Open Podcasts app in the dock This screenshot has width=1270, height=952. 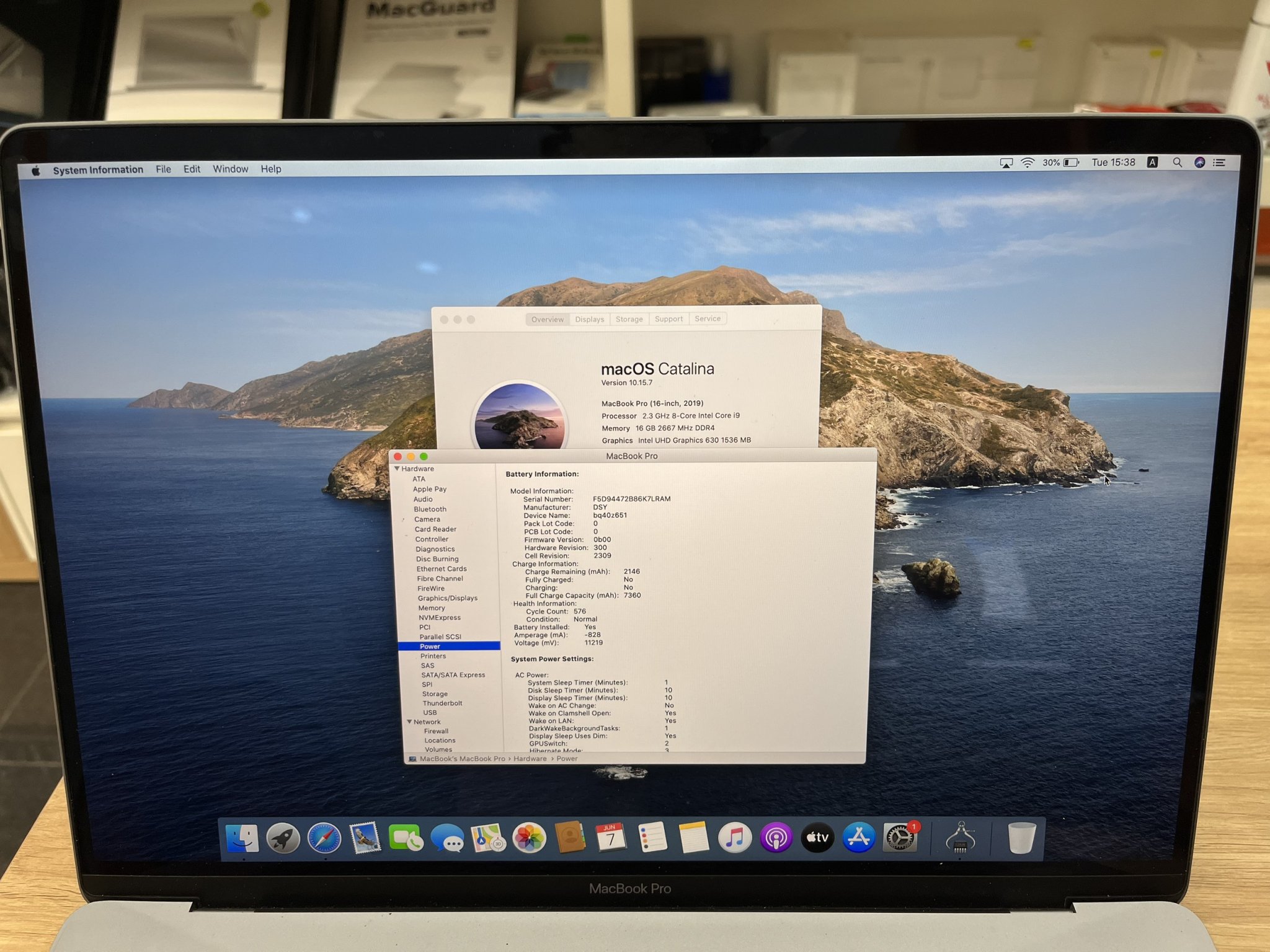point(776,839)
